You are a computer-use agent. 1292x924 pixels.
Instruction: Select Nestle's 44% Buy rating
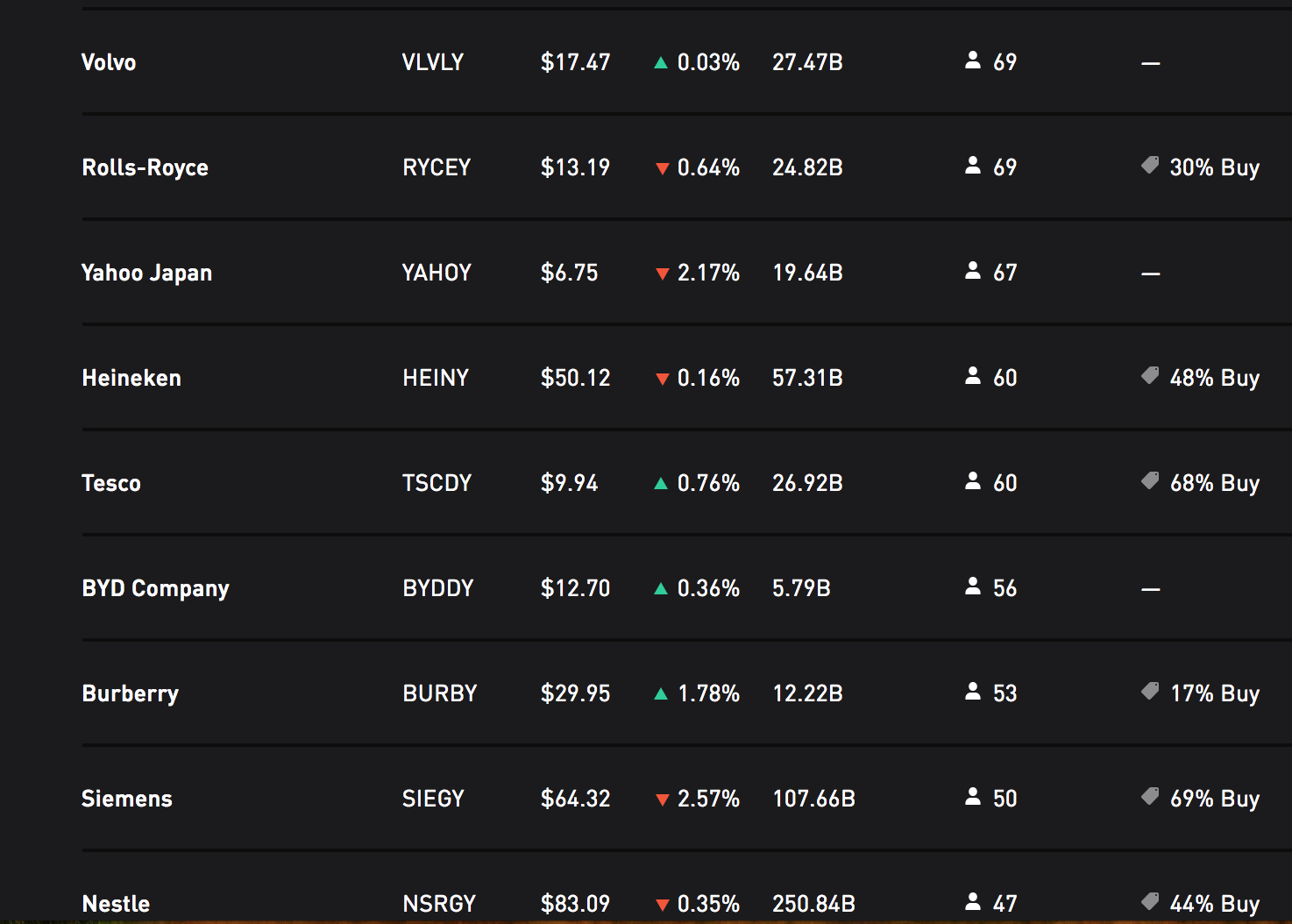click(x=1215, y=904)
